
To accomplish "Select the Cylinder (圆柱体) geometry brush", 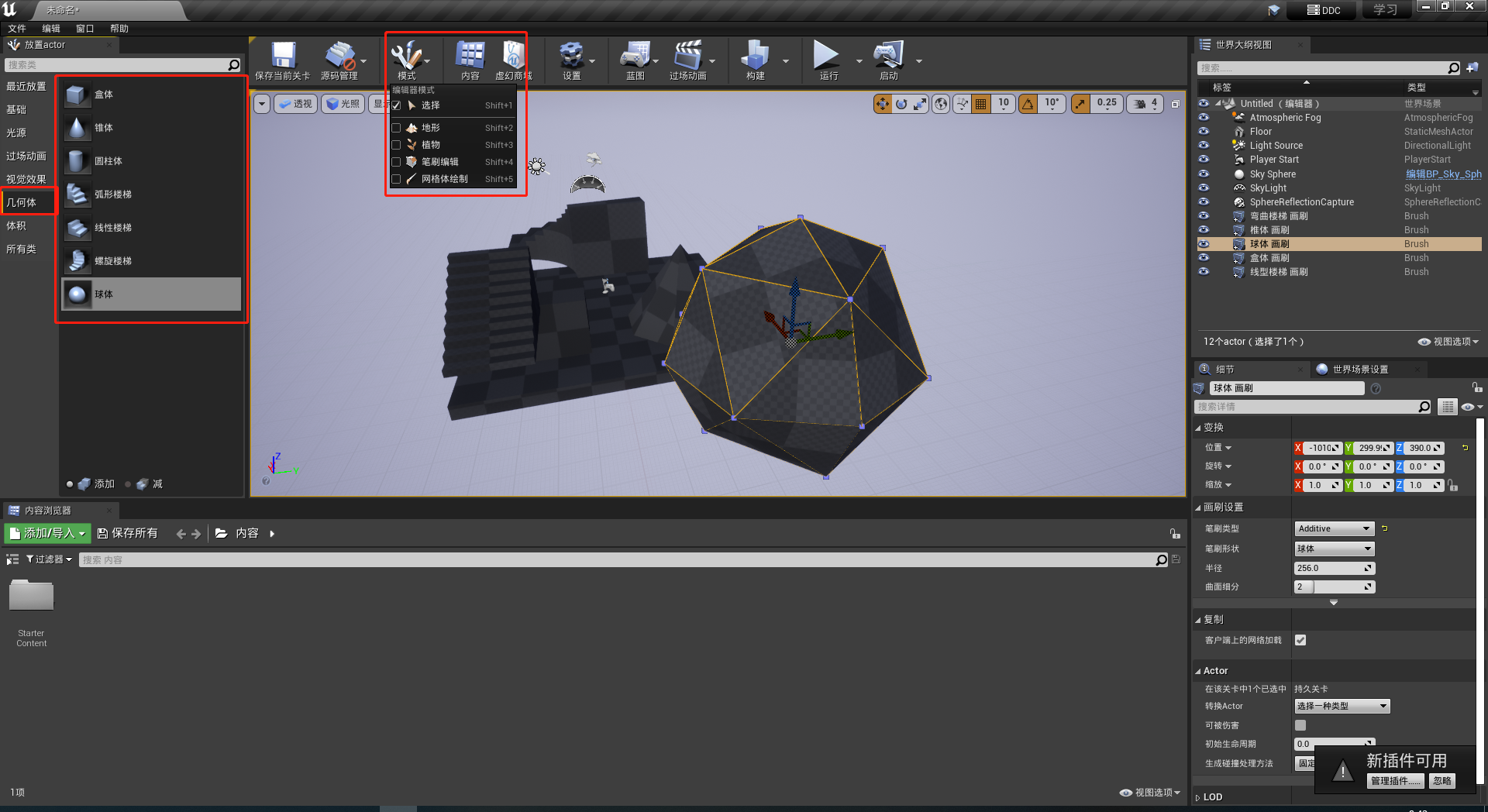I will 152,161.
